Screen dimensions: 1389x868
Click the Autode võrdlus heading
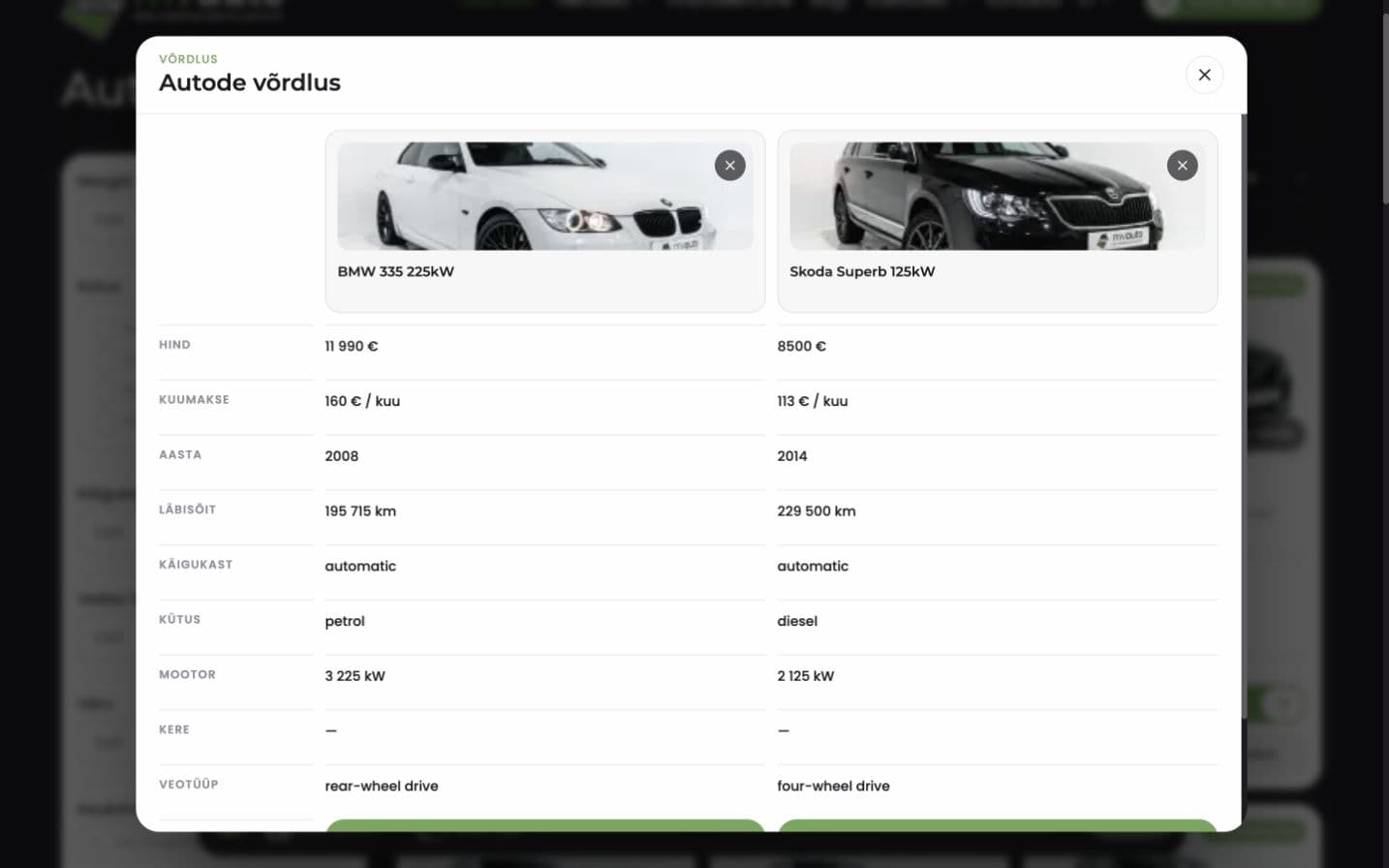tap(250, 82)
